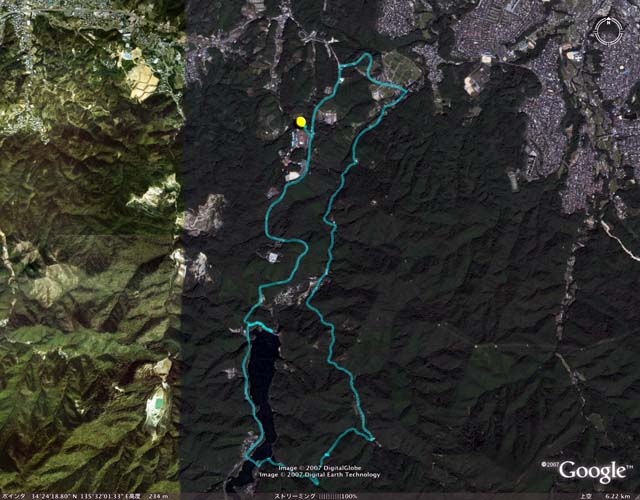The image size is (640, 500).
Task: Click the cyan track's southernmost tip
Action: point(316,483)
